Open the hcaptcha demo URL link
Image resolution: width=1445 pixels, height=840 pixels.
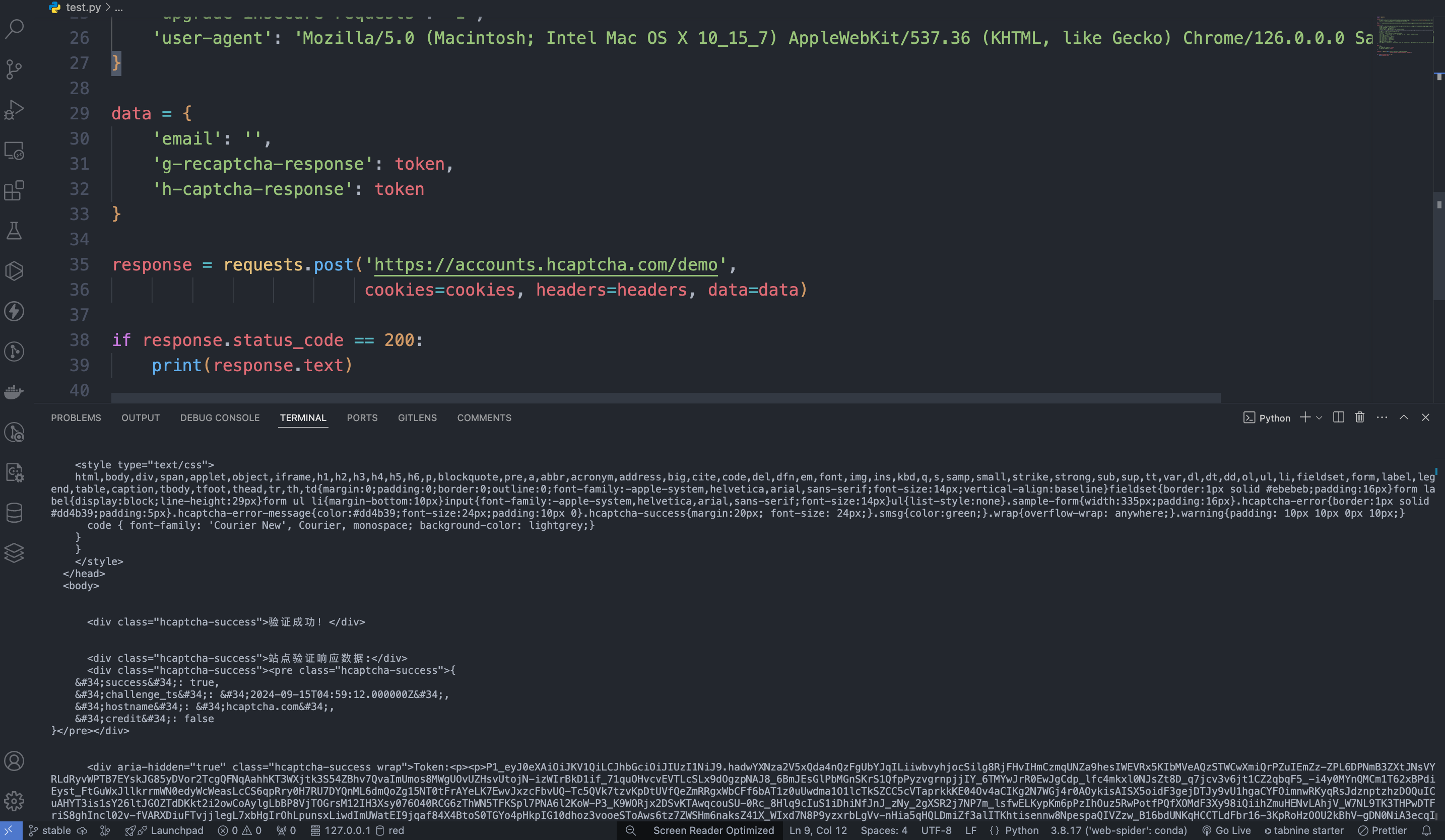coord(545,265)
